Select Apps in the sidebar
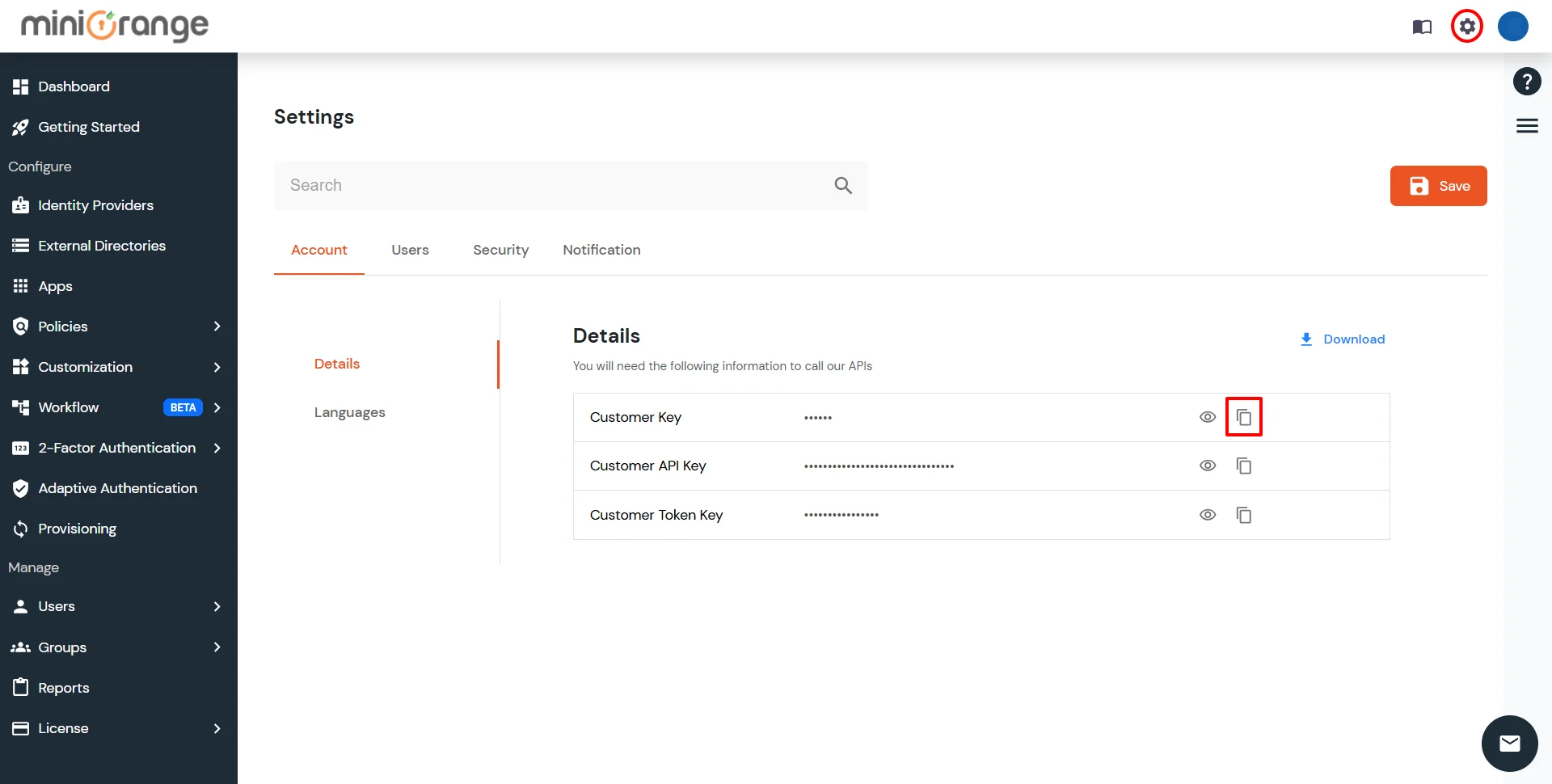The image size is (1552, 784). (54, 286)
